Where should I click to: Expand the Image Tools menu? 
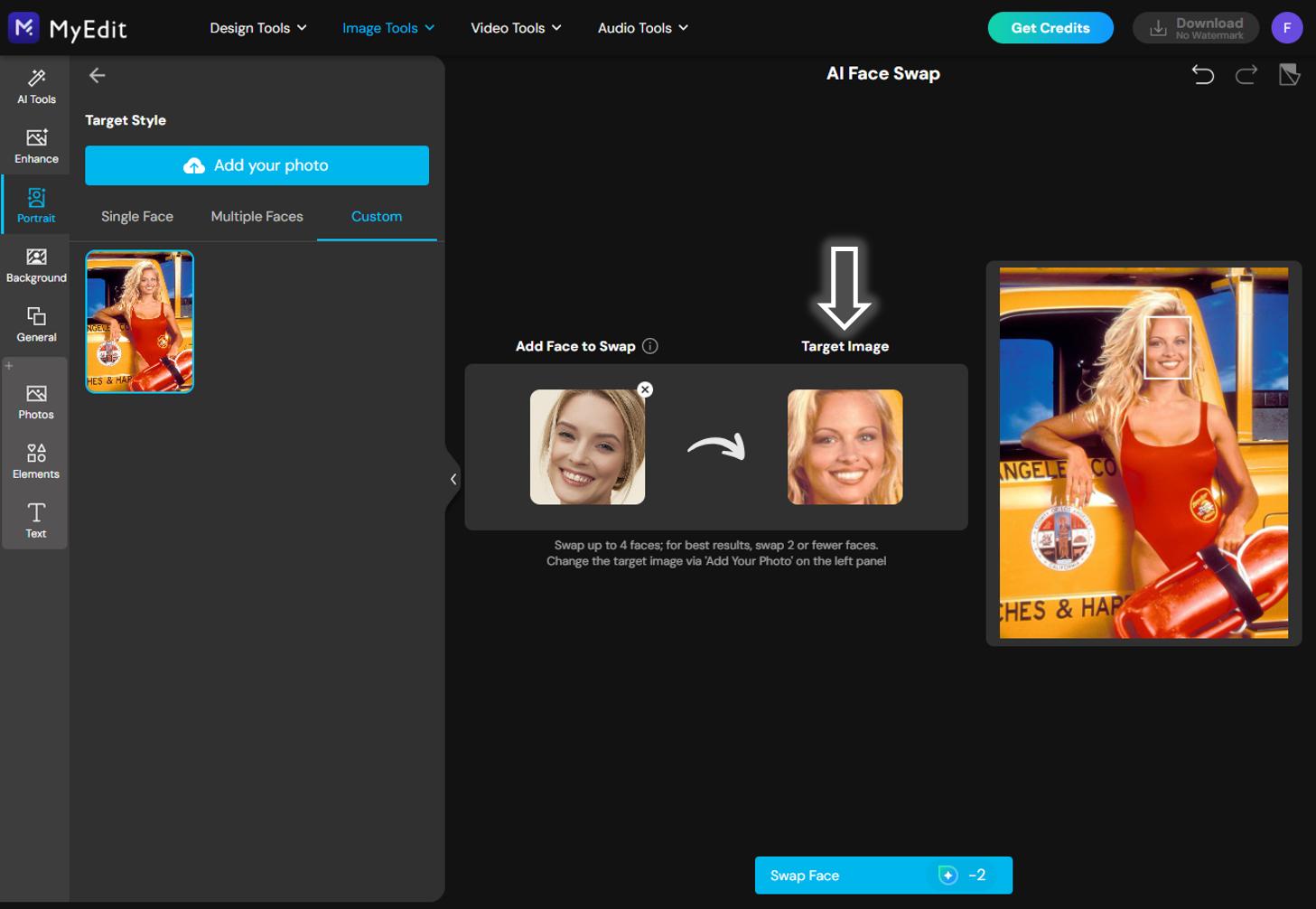388,28
